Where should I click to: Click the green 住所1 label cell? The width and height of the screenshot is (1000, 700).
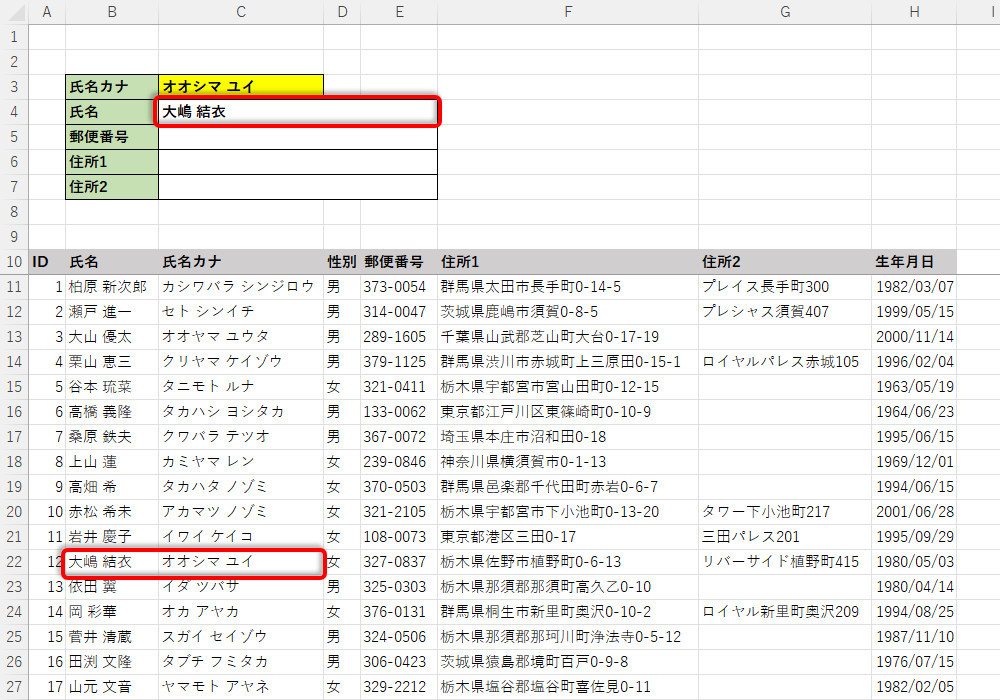[112, 162]
